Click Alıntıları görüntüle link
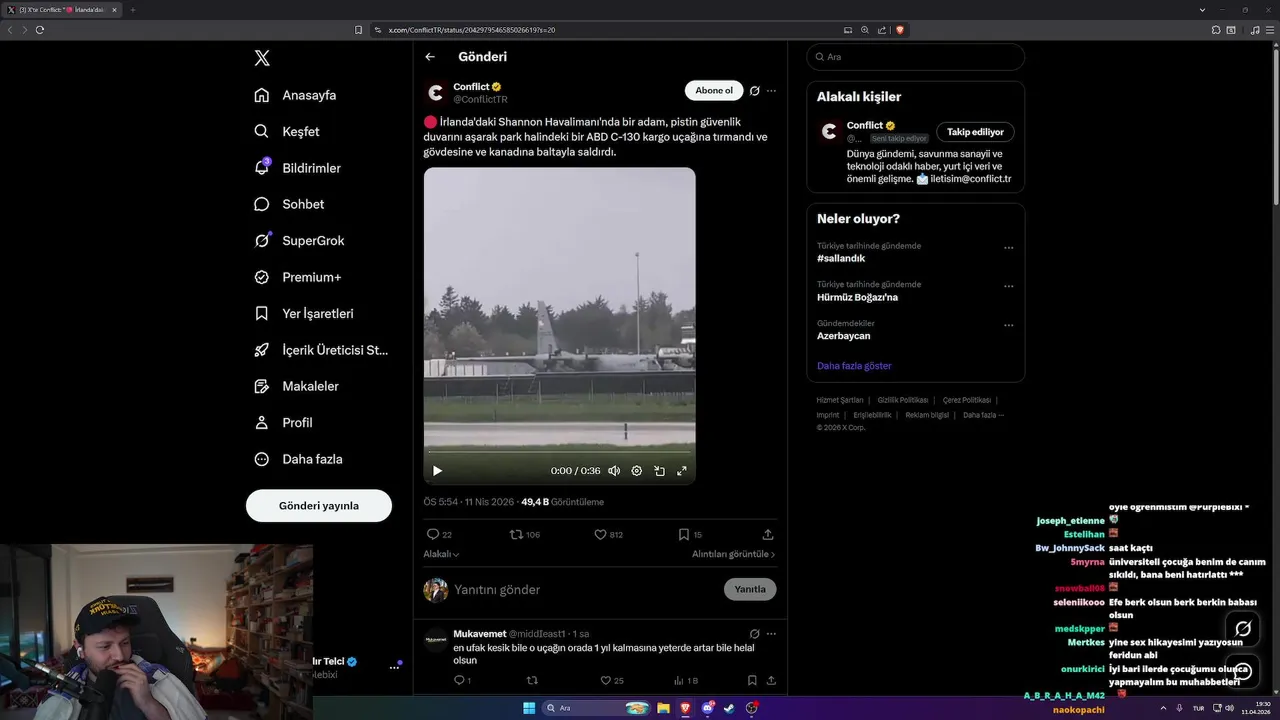This screenshot has width=1280, height=720. coord(733,554)
